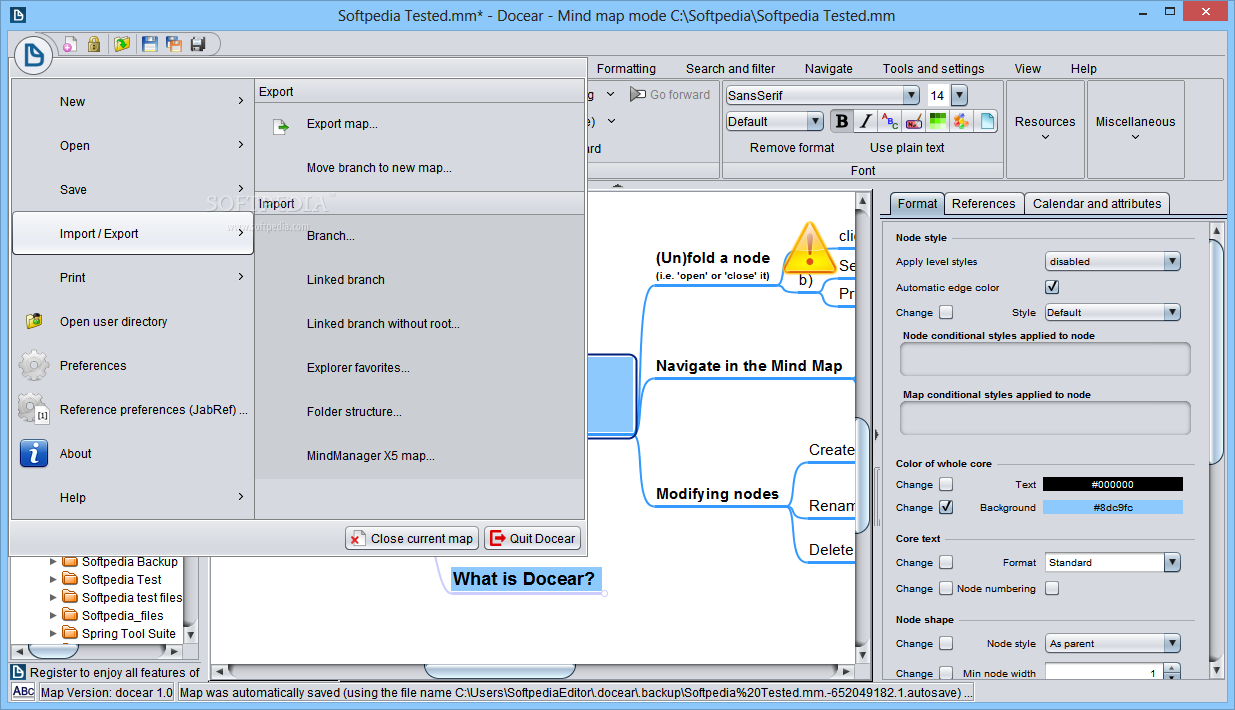Toggle Automatic edge color checkbox
1235x710 pixels.
point(1052,287)
